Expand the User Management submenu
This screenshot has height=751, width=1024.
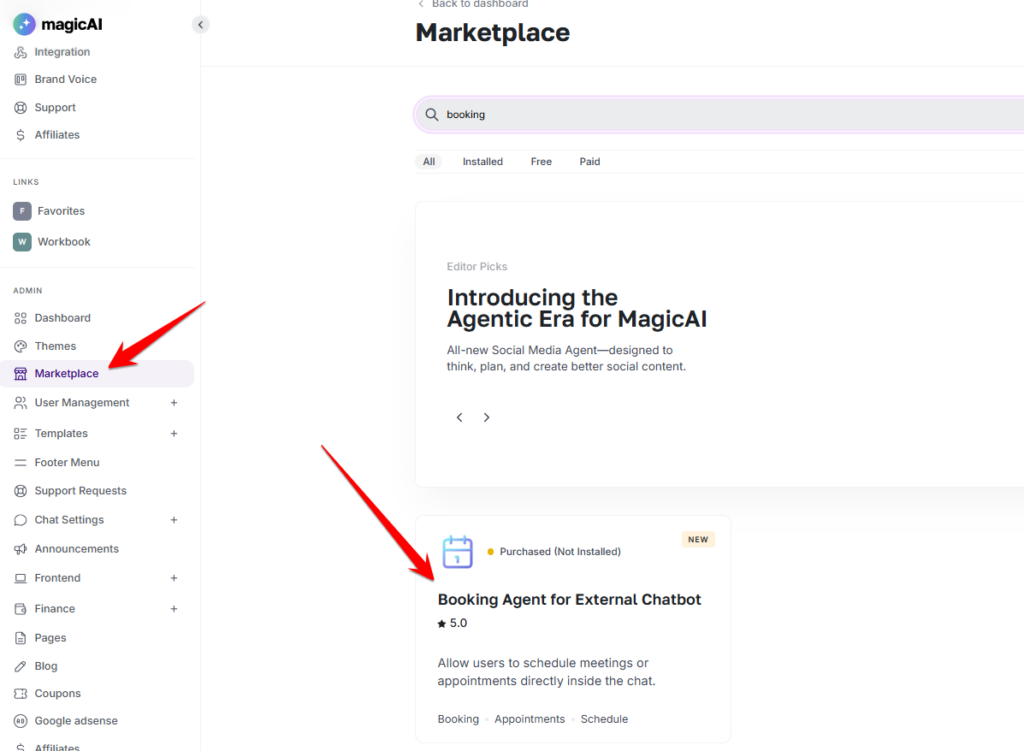coord(174,403)
